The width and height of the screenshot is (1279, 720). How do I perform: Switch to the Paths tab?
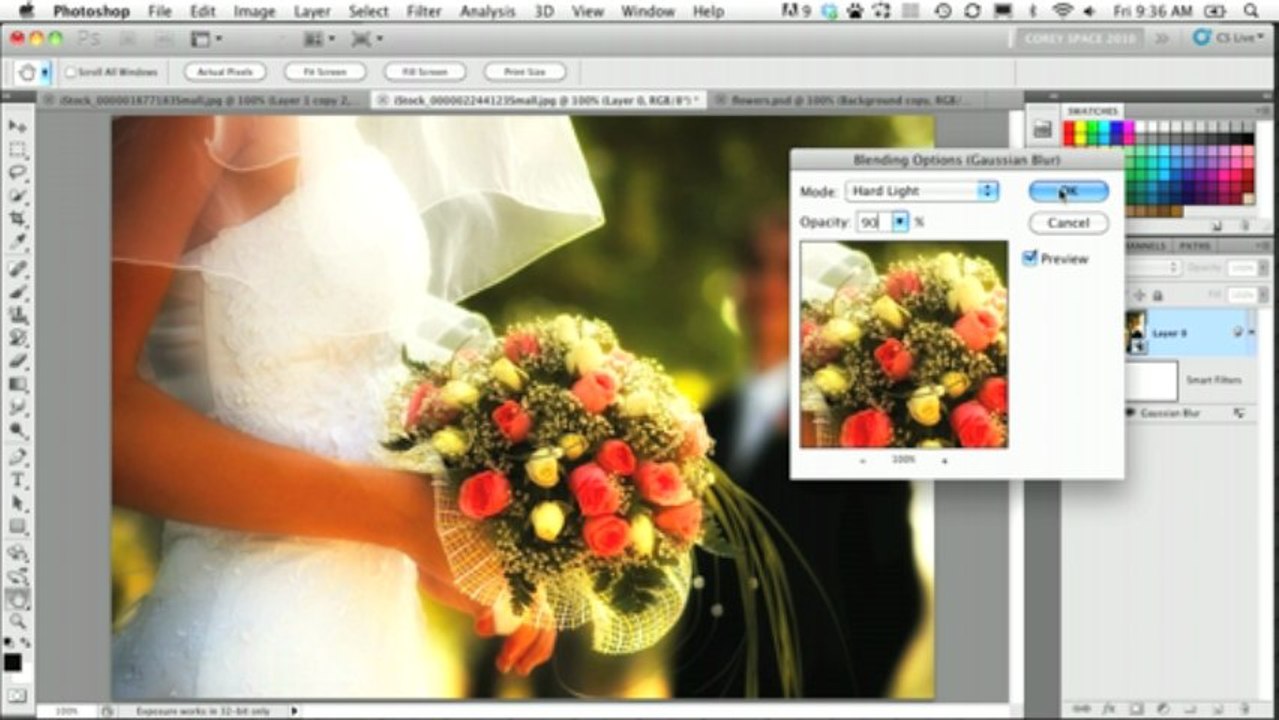click(1195, 245)
